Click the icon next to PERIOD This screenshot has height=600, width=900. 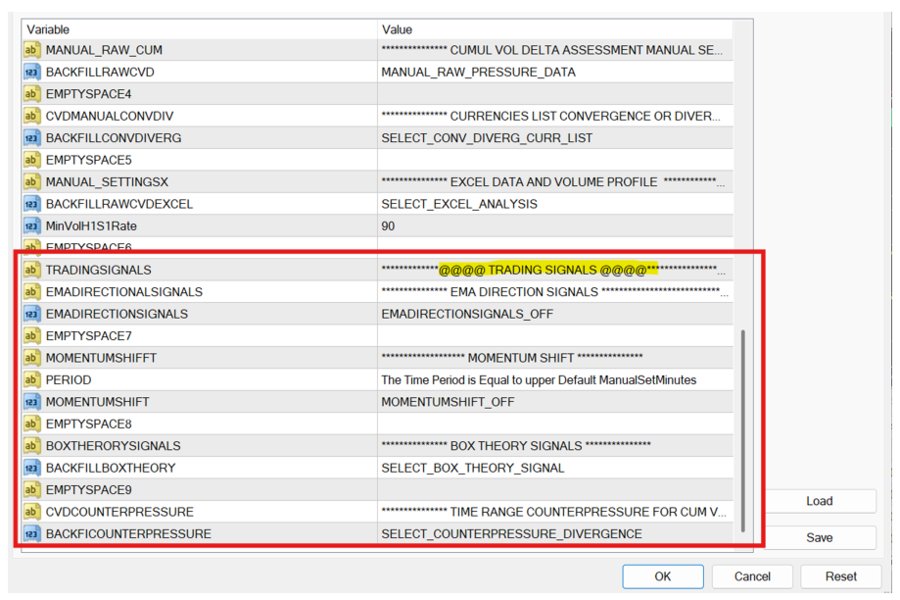coord(31,380)
